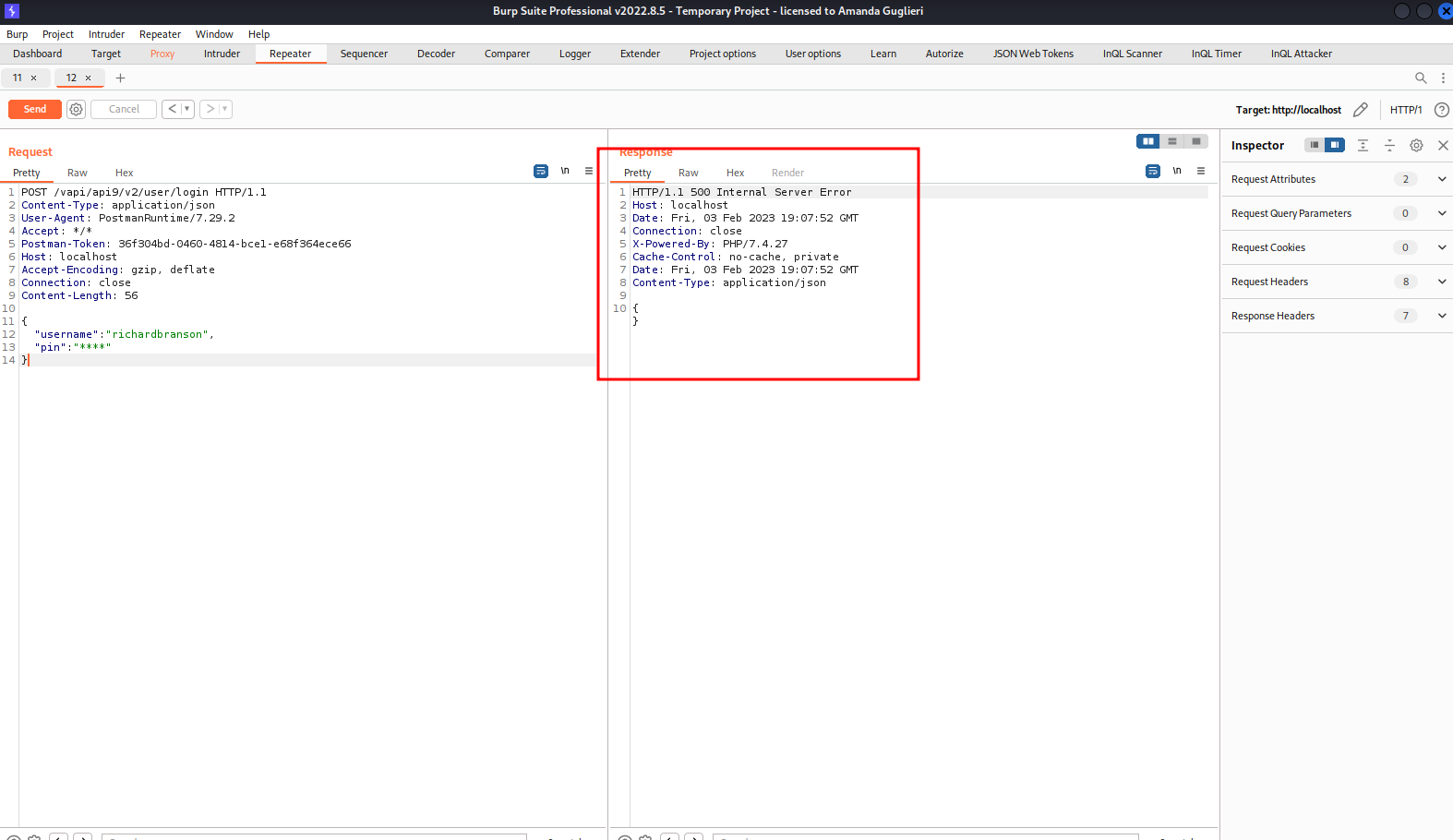Viewport: 1453px width, 840px height.
Task: Select Repeater tab 11
Action: click(18, 78)
